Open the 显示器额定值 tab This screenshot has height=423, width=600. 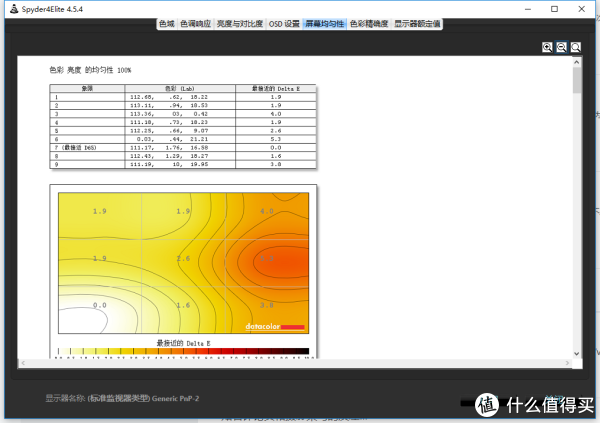pyautogui.click(x=418, y=23)
